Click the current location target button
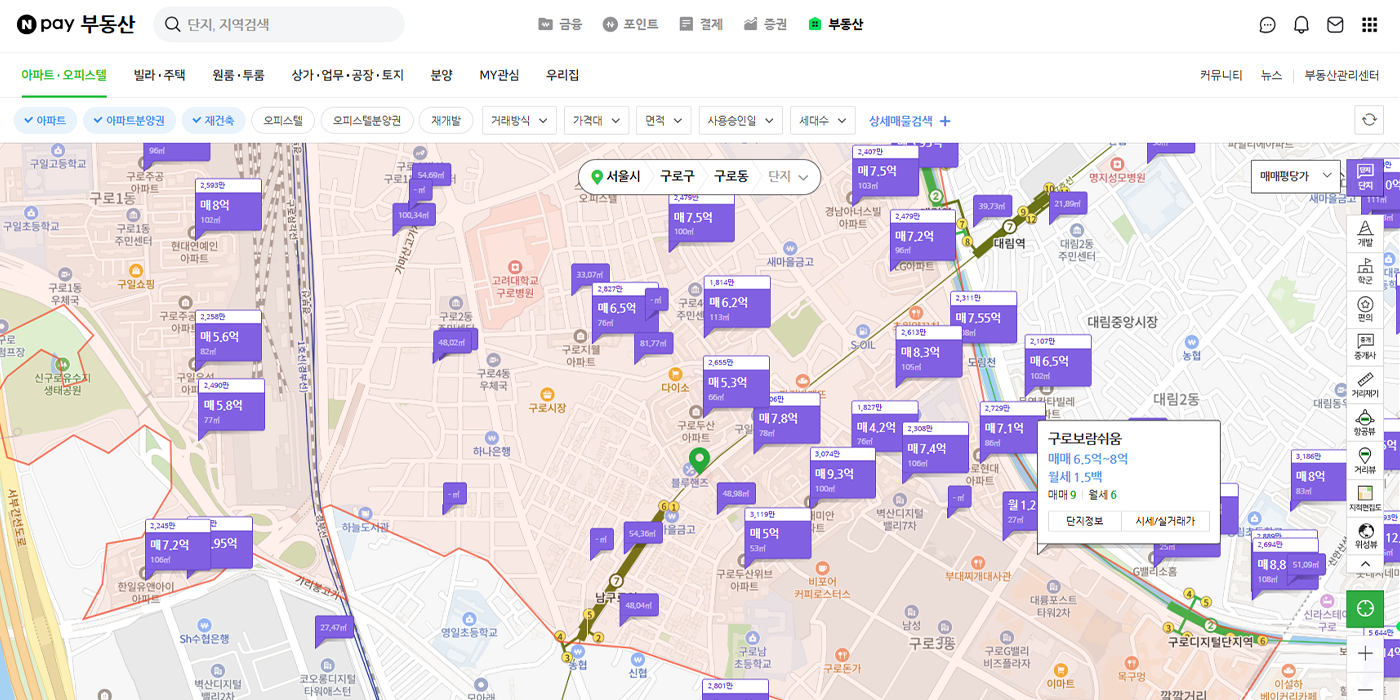Viewport: 1400px width, 700px height. pyautogui.click(x=1365, y=608)
